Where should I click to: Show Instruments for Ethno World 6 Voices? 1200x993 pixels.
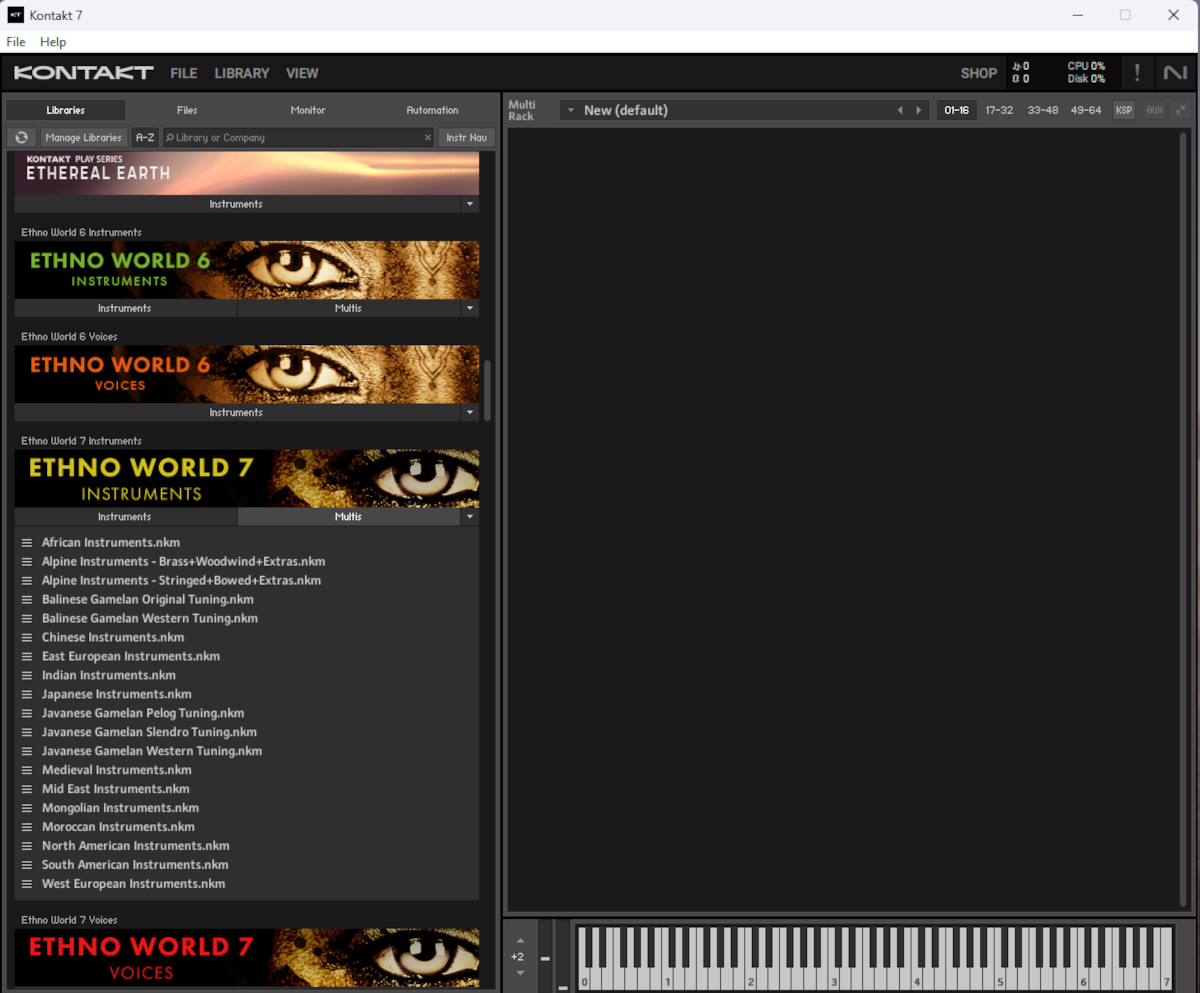pyautogui.click(x=237, y=412)
